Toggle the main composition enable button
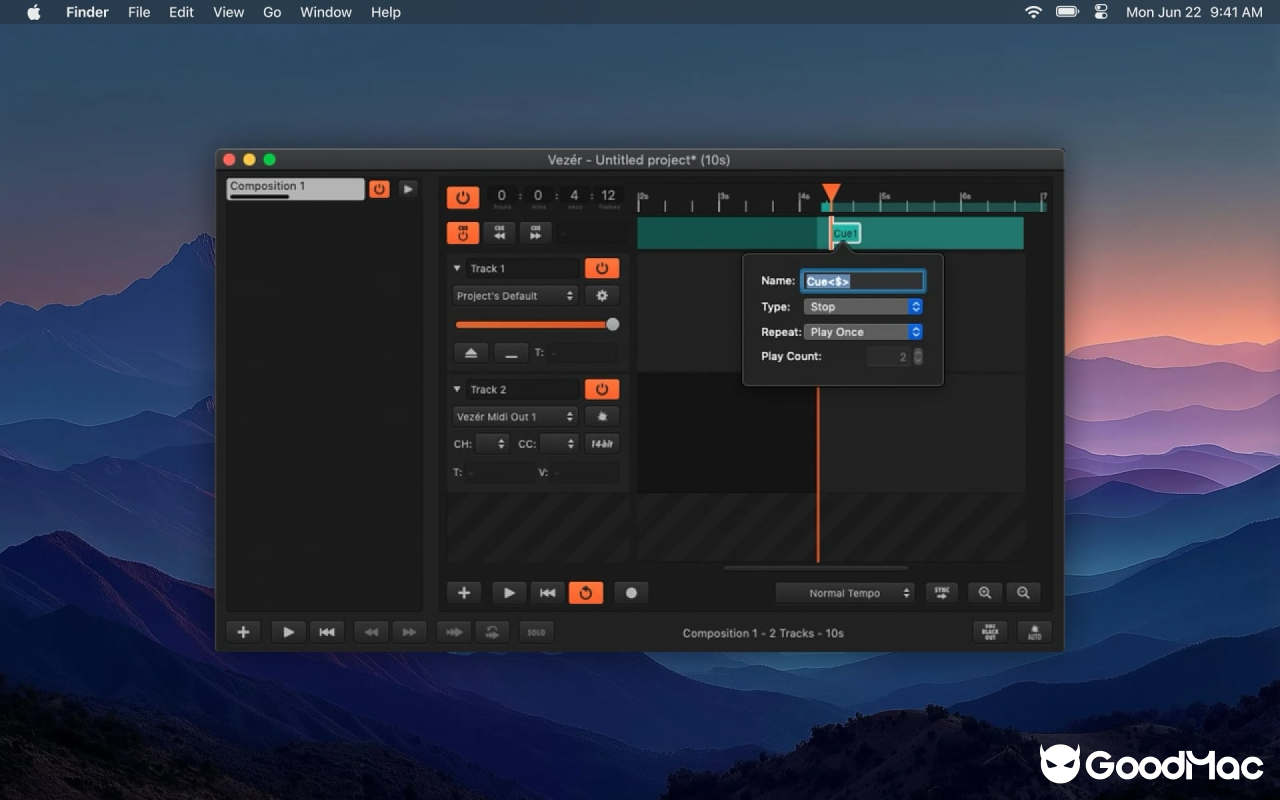The image size is (1280, 800). [x=463, y=198]
